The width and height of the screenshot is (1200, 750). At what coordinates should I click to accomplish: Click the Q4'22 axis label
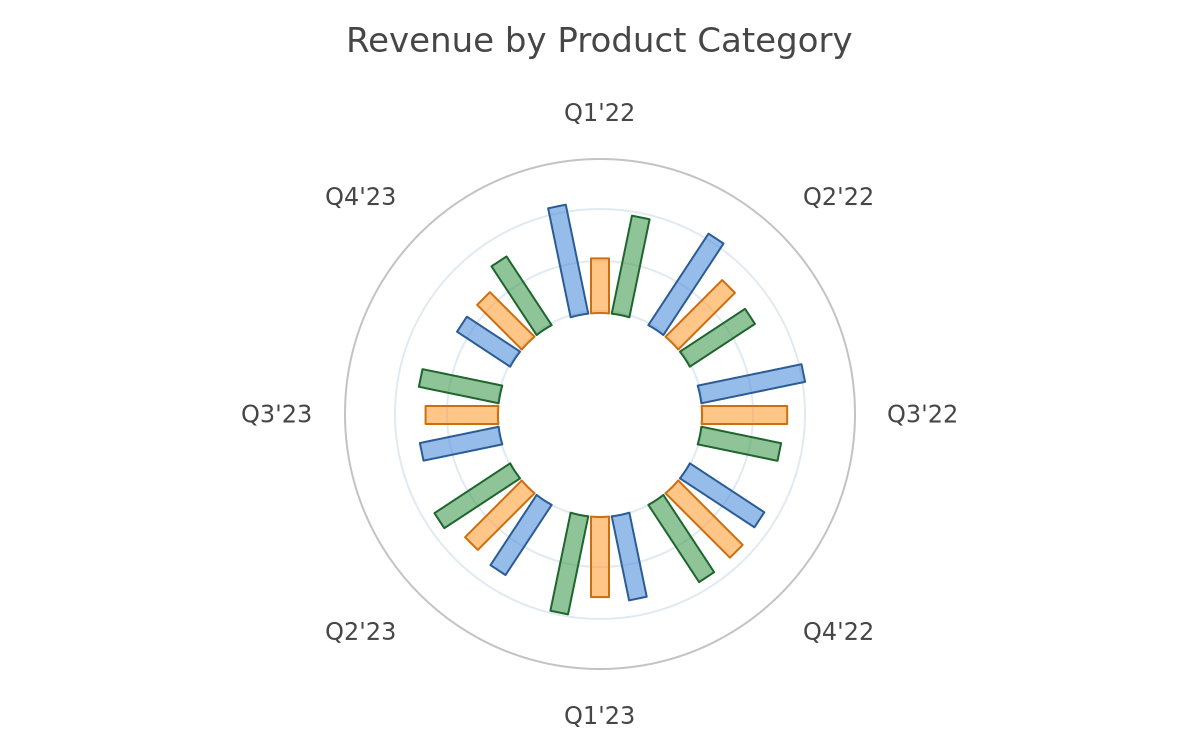pyautogui.click(x=838, y=632)
